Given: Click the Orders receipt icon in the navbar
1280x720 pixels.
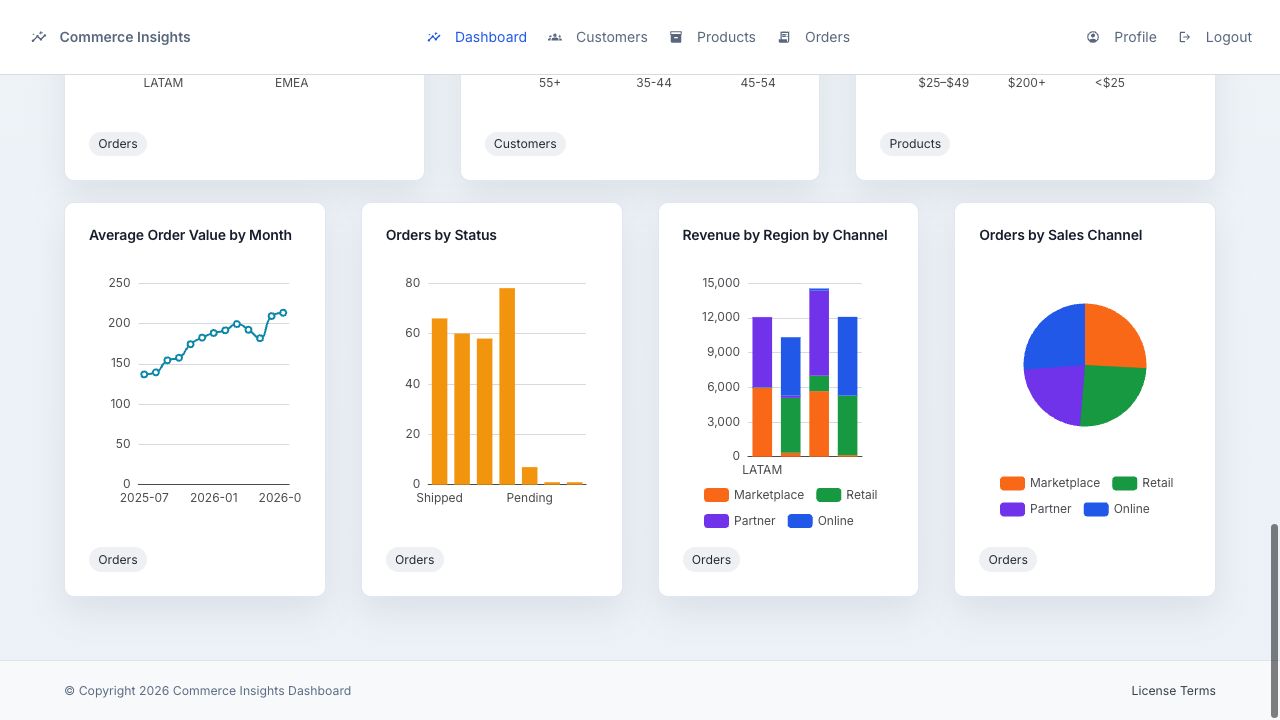Looking at the screenshot, I should click(x=784, y=37).
